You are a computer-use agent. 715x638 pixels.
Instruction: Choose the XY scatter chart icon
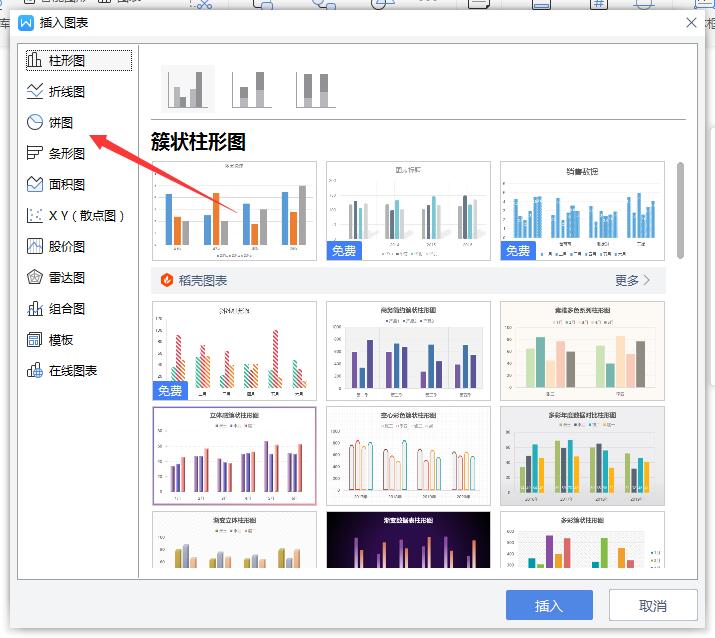coord(35,215)
